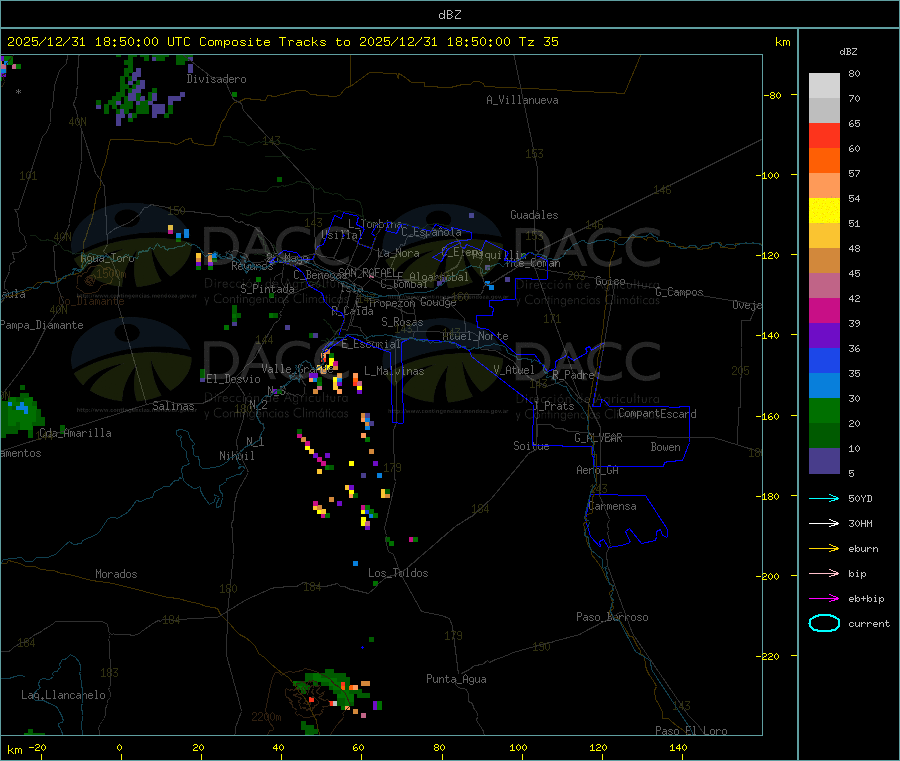Image resolution: width=900 pixels, height=761 pixels.
Task: Click the 'Salinas' map label
Action: click(173, 406)
